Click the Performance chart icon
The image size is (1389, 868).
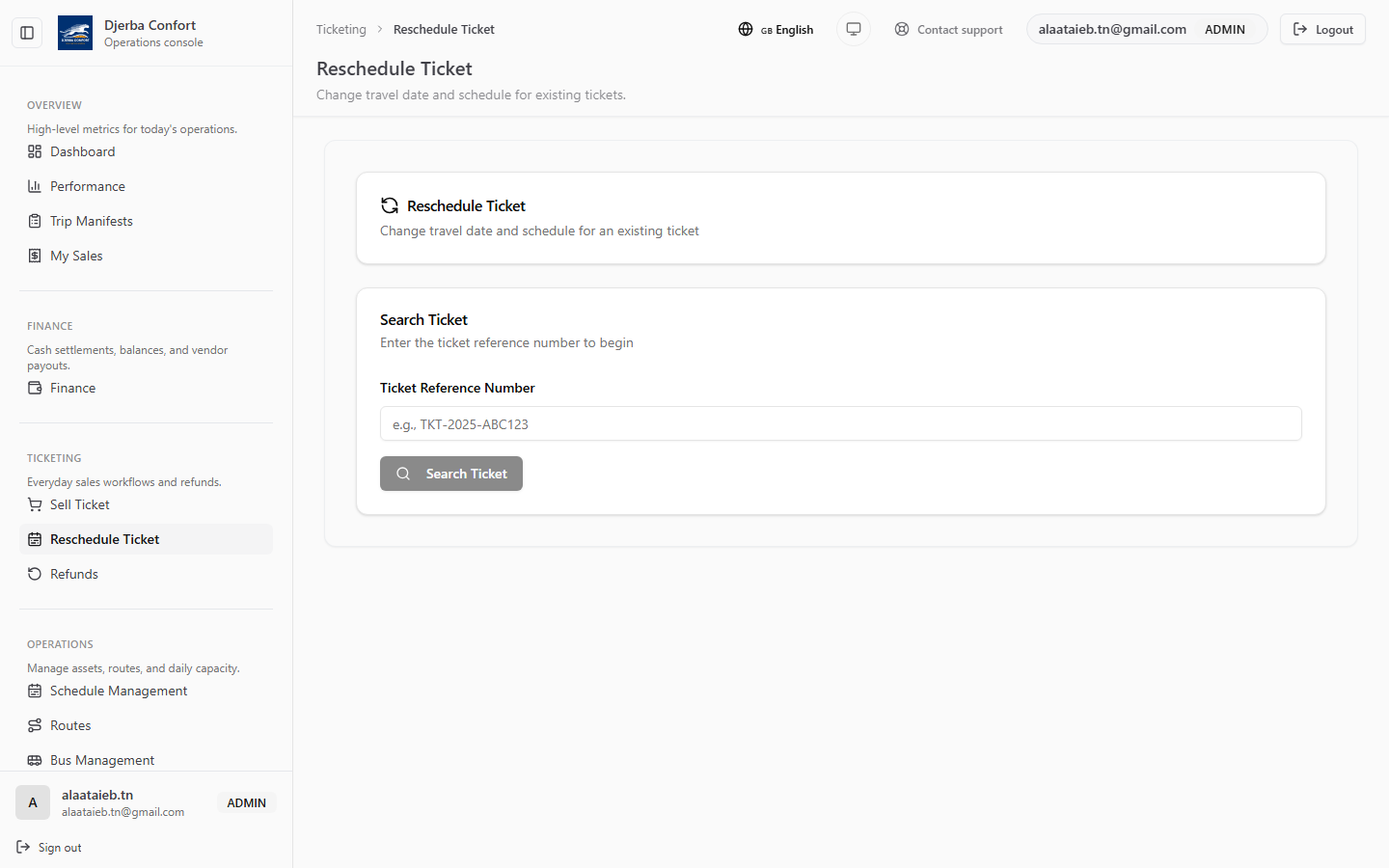pyautogui.click(x=35, y=186)
